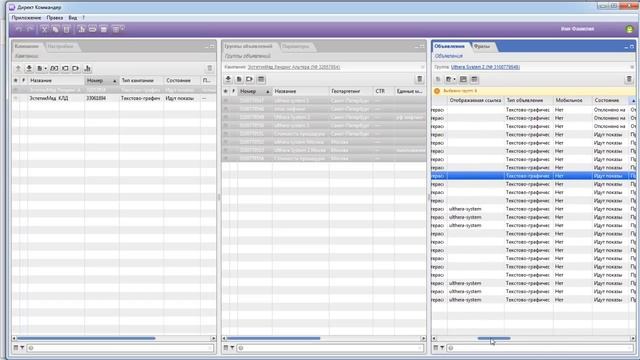Open the Вид menu
Screen dimensions: 640x360
click(73, 18)
